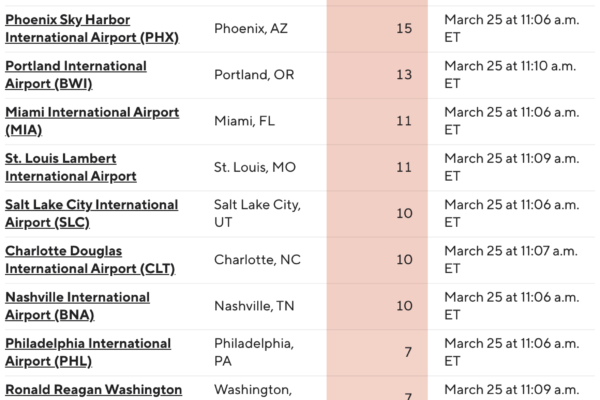Screen dimensions: 600x400
Task: Select the value 13 in Portland row
Action: [404, 74]
